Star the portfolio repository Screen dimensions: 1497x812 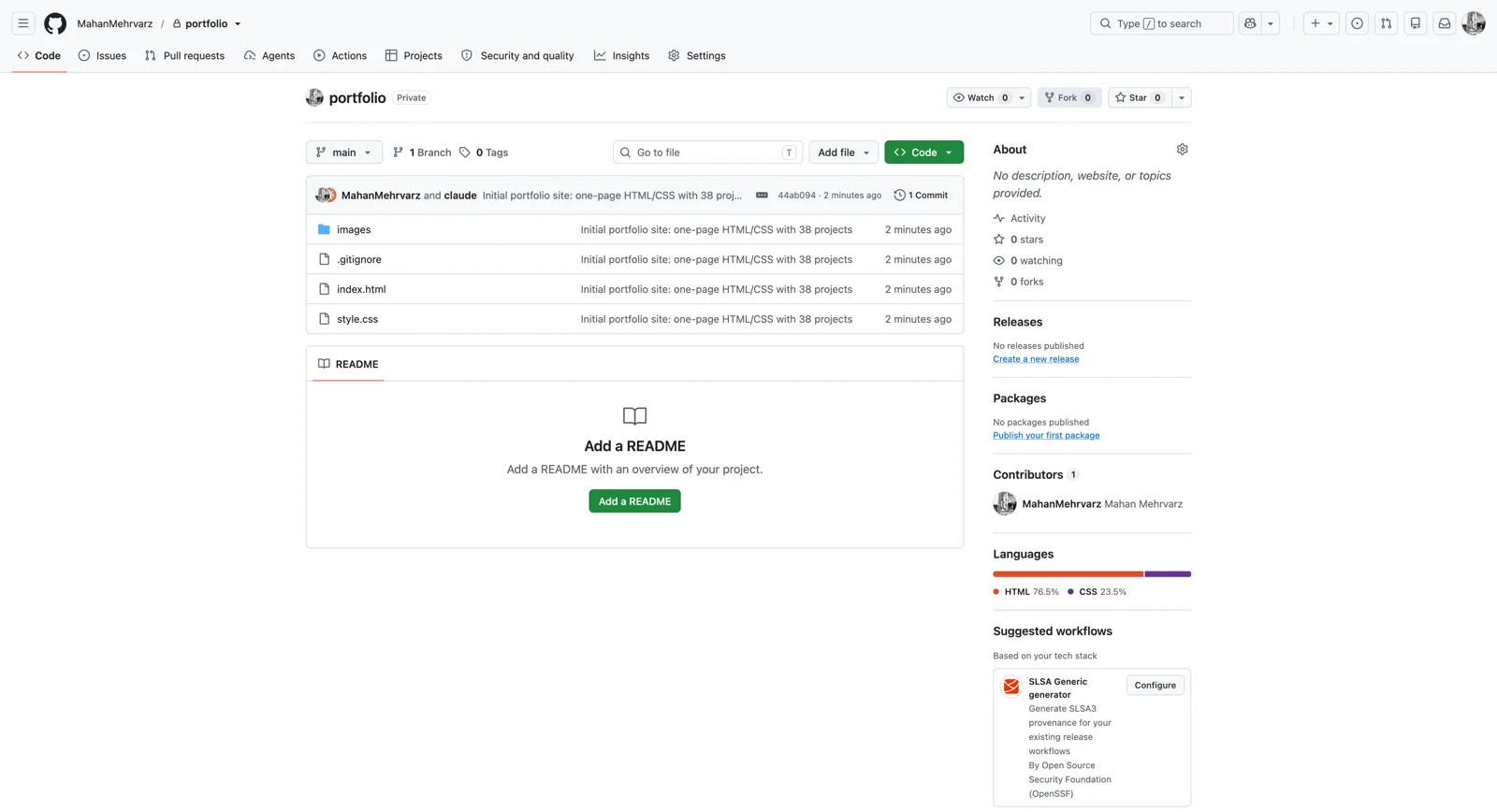pos(1140,97)
